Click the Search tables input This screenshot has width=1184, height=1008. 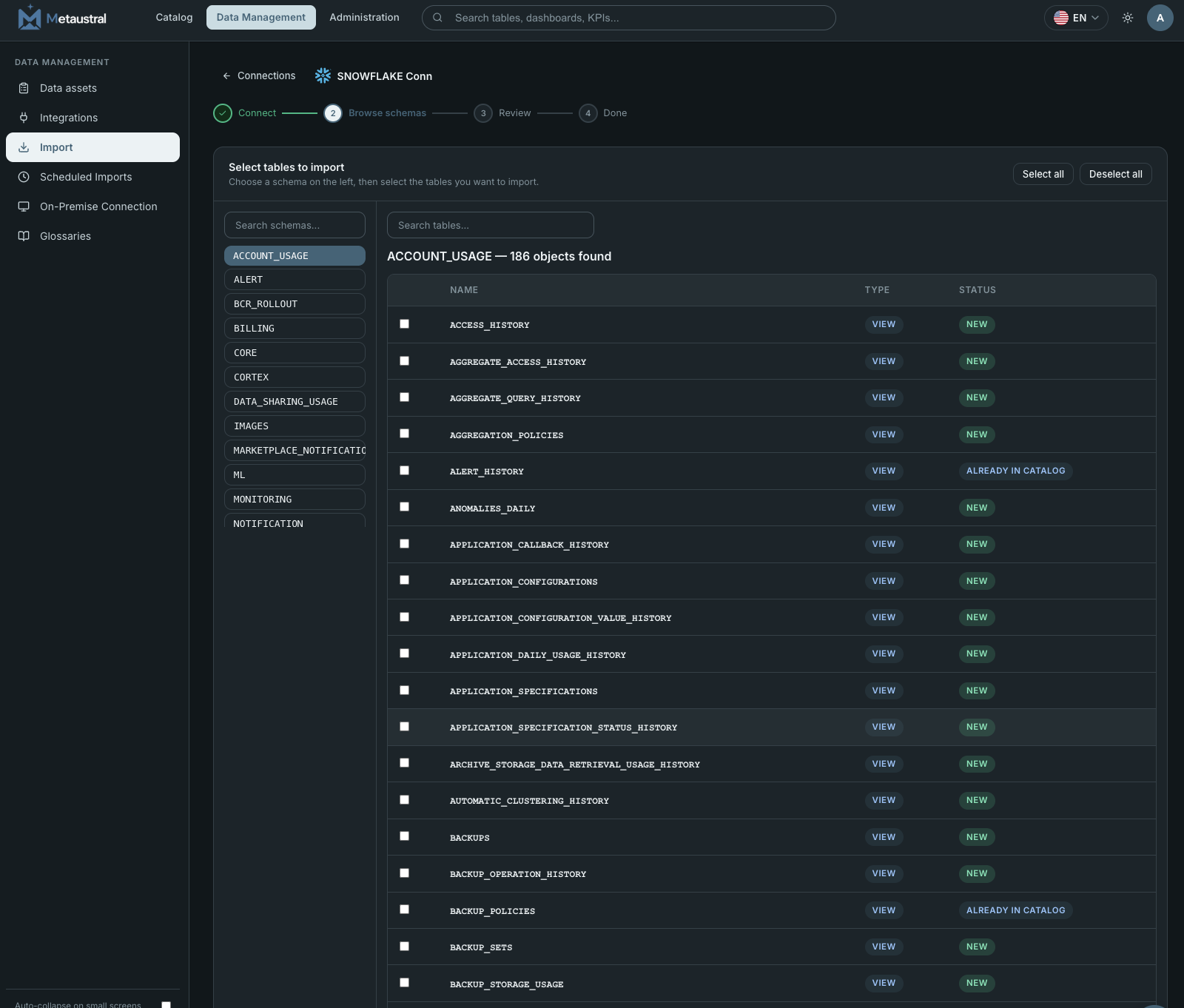coord(491,225)
